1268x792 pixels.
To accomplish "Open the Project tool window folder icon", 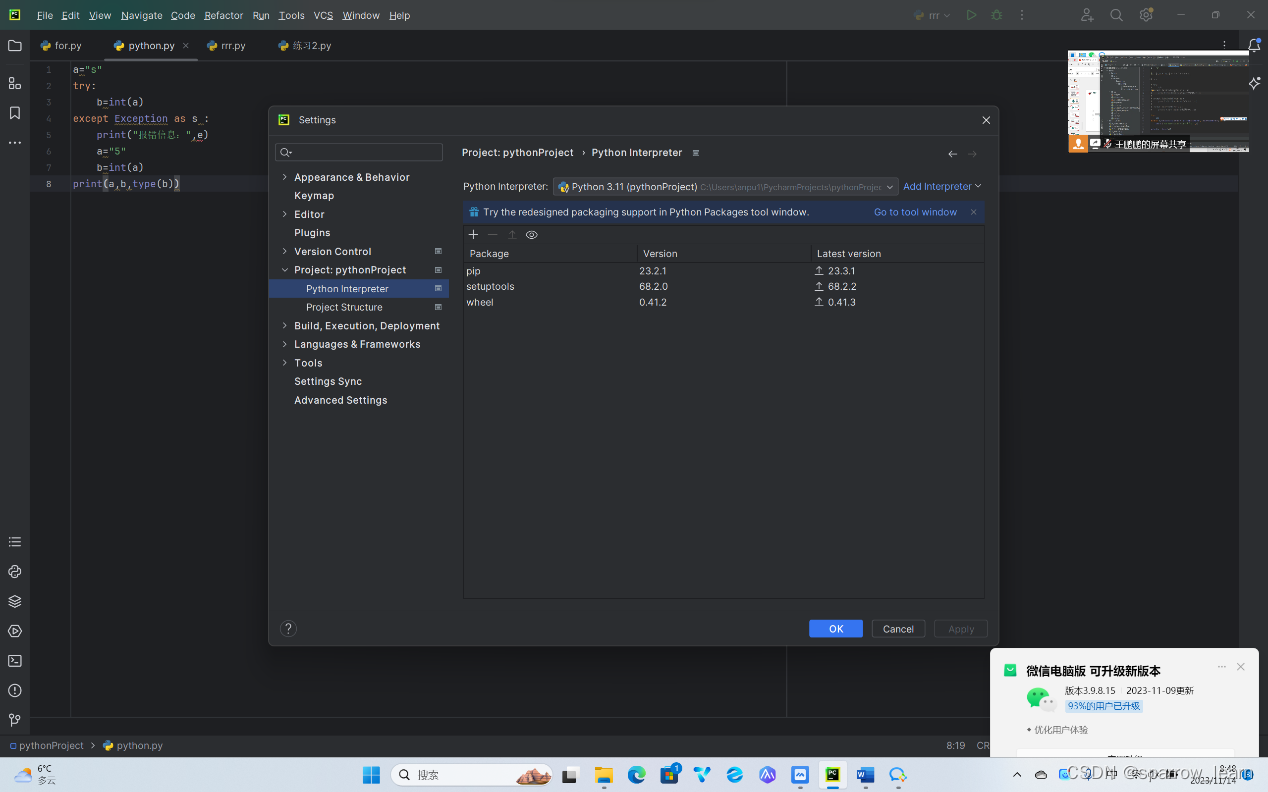I will (x=14, y=45).
